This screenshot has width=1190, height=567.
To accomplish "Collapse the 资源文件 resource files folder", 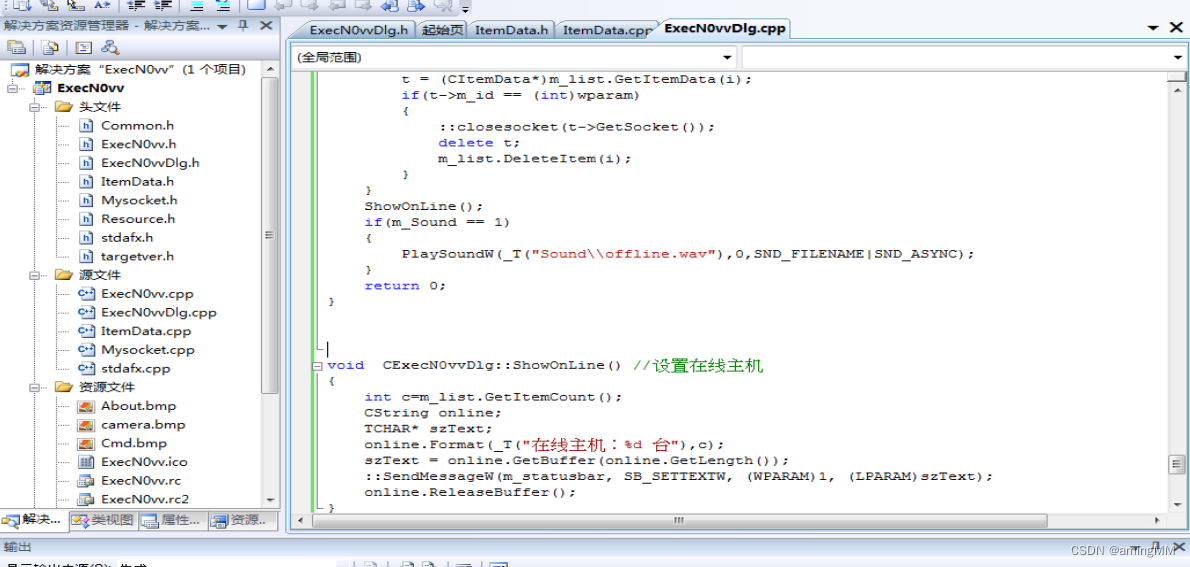I will (34, 387).
